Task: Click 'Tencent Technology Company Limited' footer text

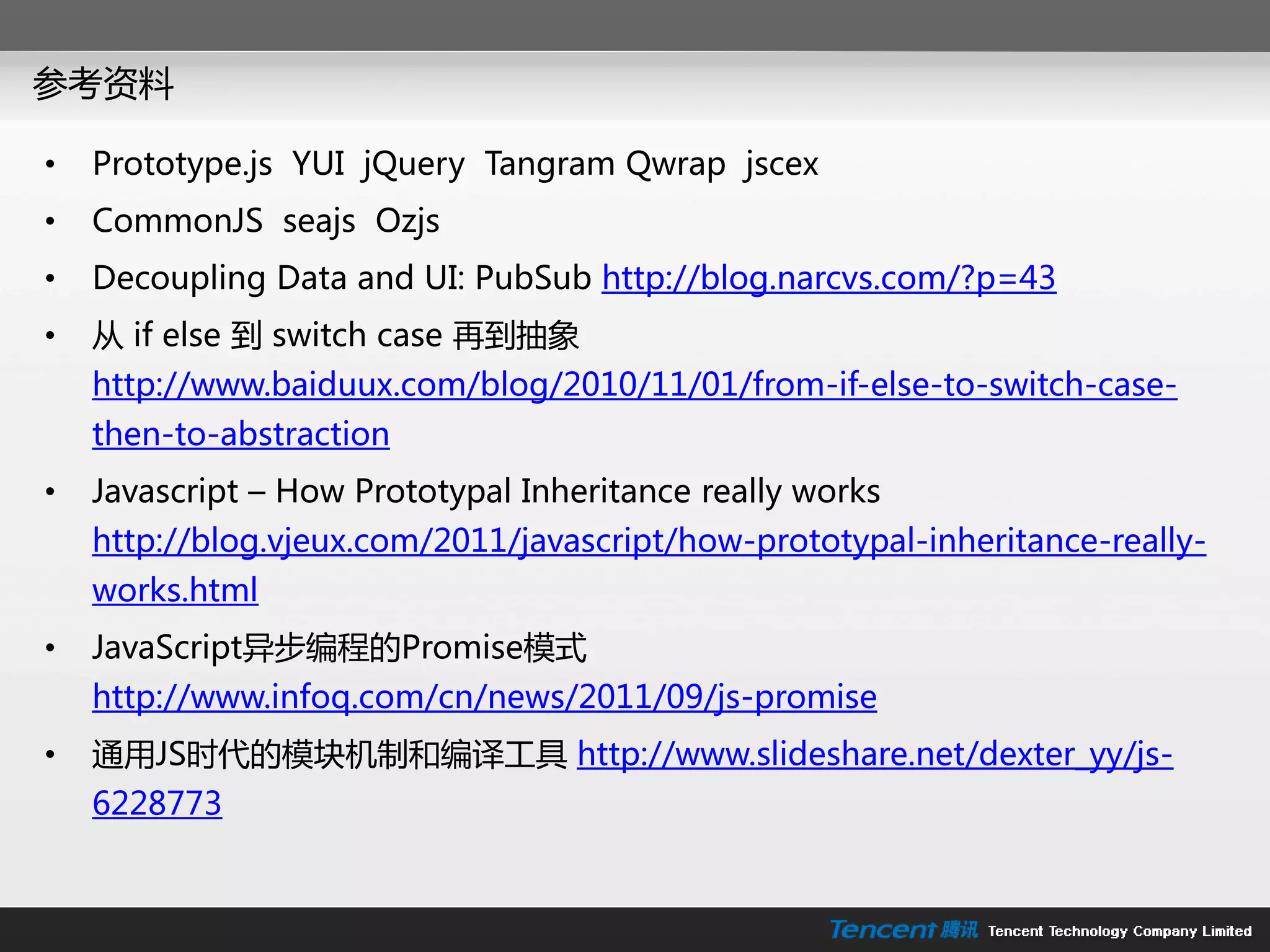Action: pos(1119,931)
